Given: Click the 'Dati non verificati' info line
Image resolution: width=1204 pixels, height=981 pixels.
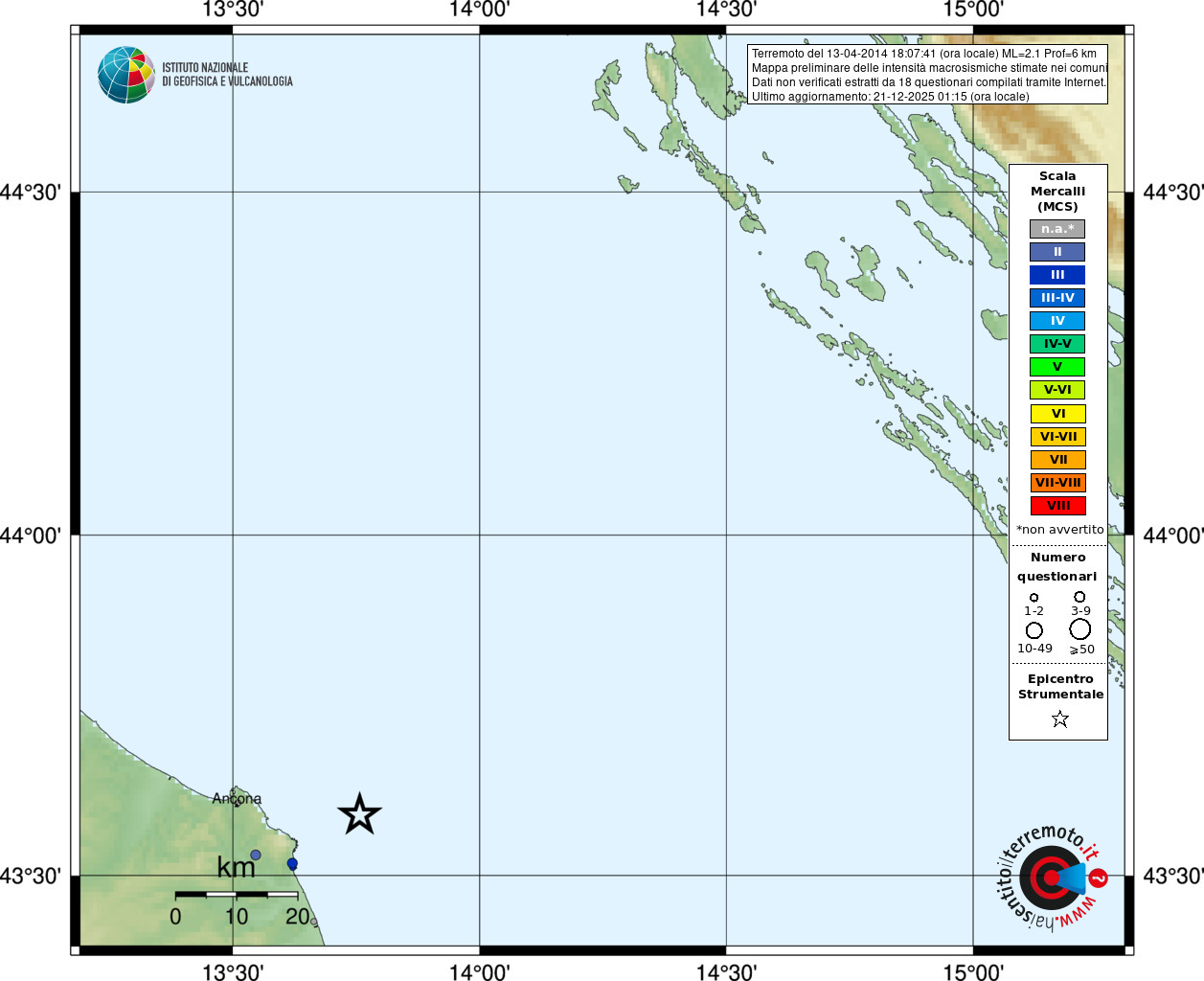Looking at the screenshot, I should pos(929,82).
